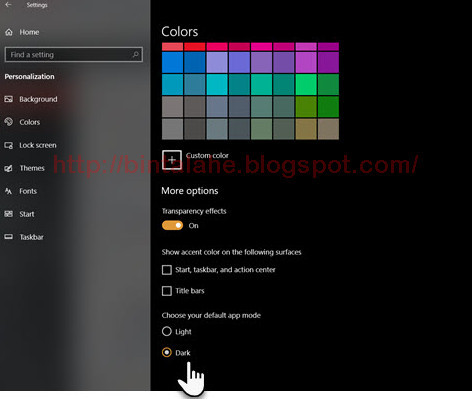Select the tan beige color swatch
The height and width of the screenshot is (399, 472).
328,129
